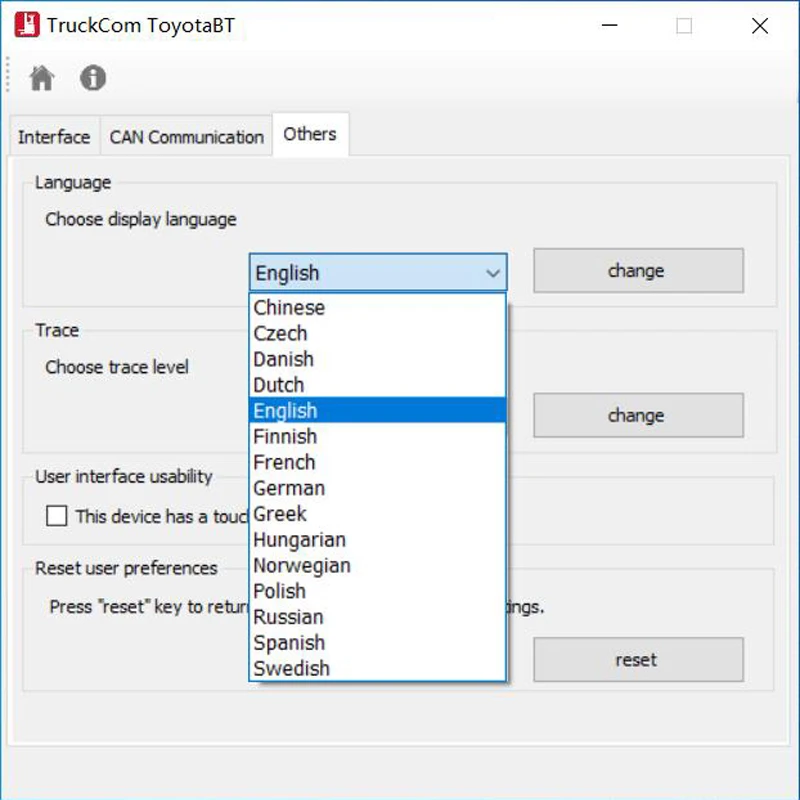Open the CAN Communication tab

tap(186, 137)
